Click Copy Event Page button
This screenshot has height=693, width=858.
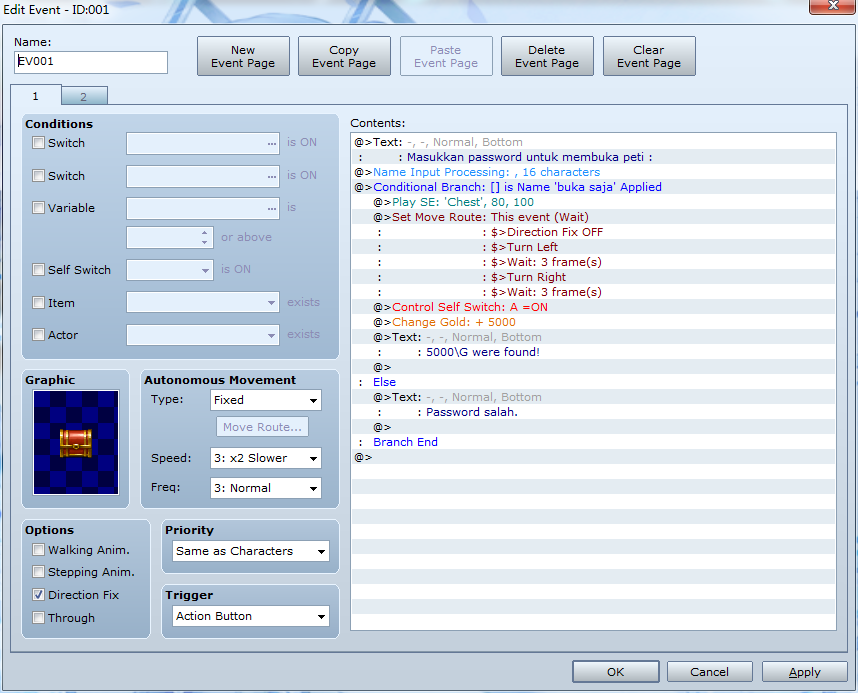click(344, 56)
